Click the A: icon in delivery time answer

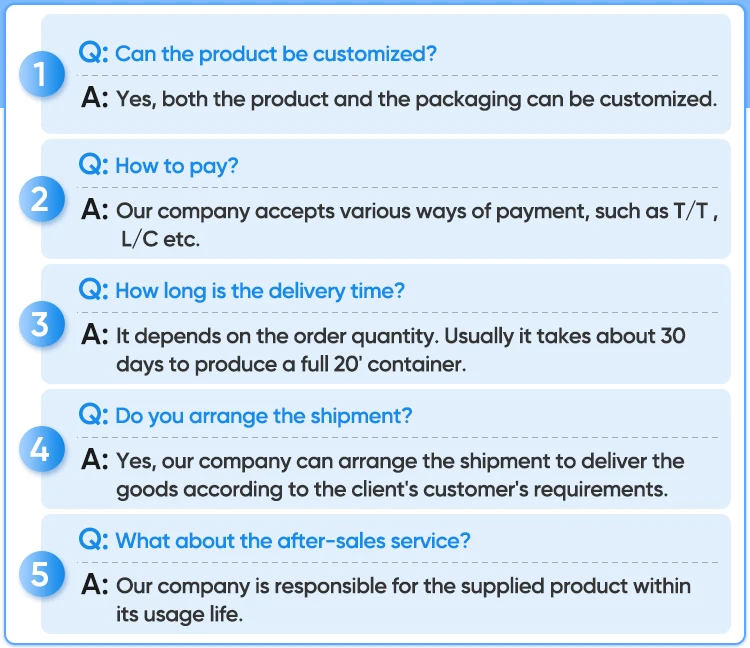click(95, 335)
